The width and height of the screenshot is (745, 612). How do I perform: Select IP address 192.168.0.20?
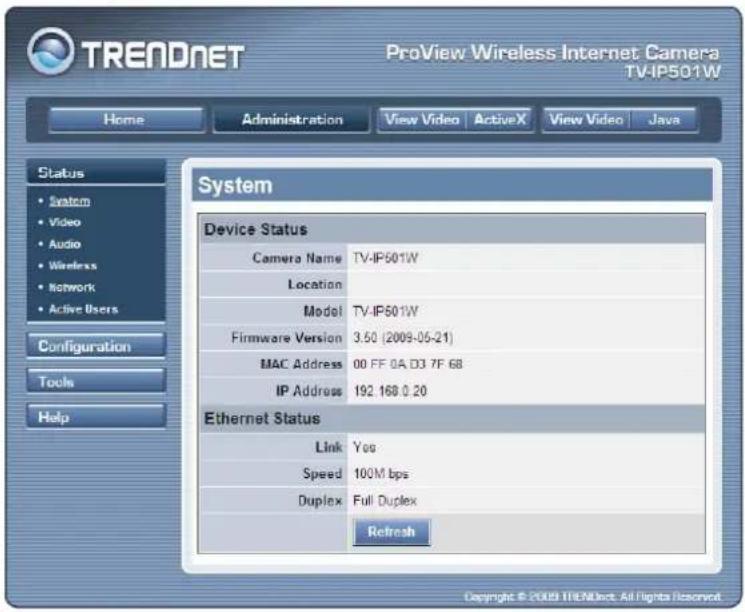pos(390,391)
